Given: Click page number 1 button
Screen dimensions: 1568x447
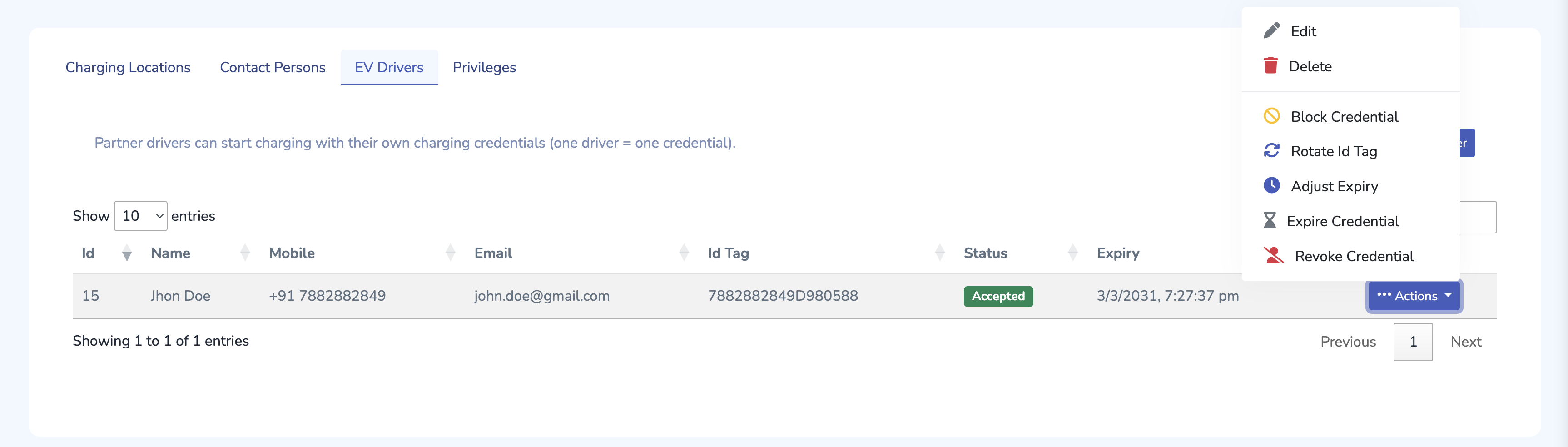Looking at the screenshot, I should (x=1412, y=342).
